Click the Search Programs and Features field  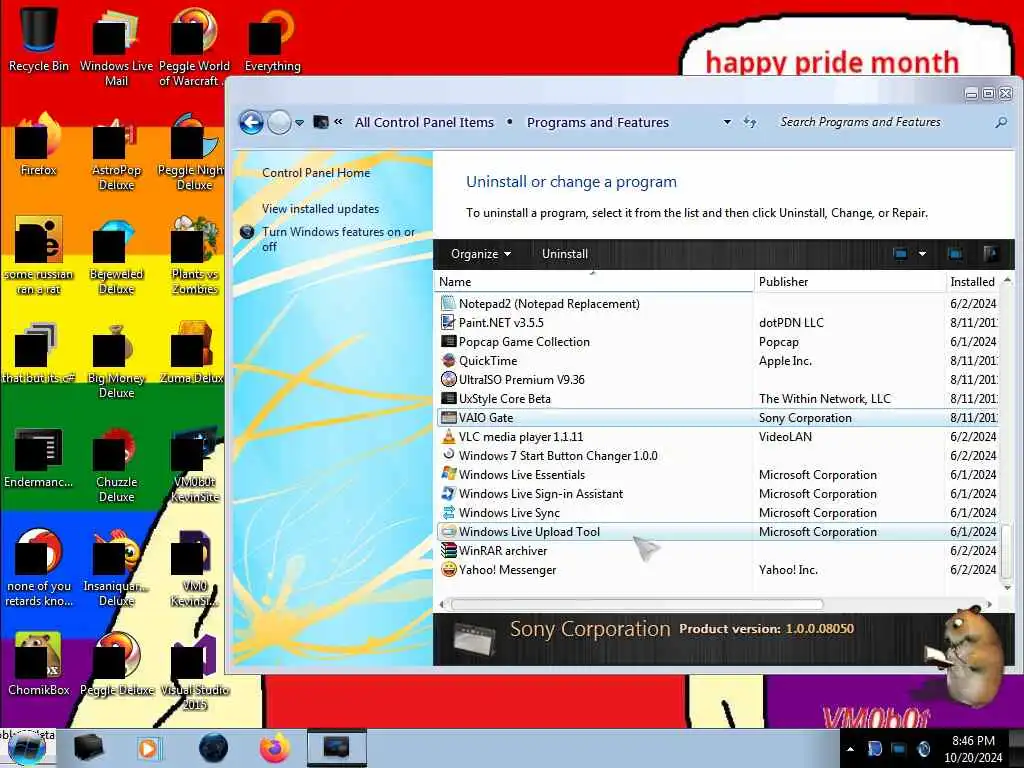pyautogui.click(x=883, y=122)
